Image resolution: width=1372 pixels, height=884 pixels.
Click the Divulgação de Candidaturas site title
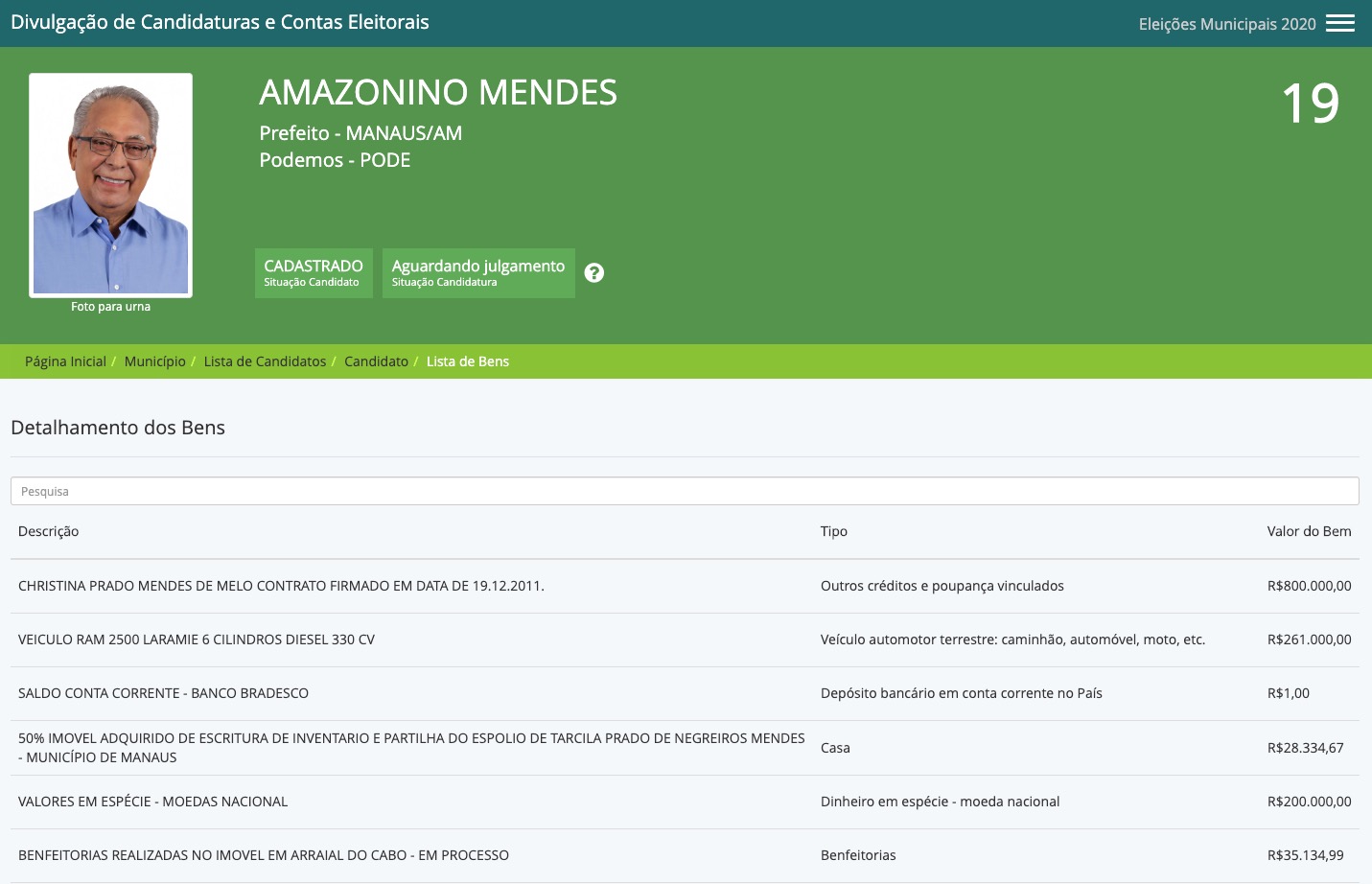click(220, 22)
